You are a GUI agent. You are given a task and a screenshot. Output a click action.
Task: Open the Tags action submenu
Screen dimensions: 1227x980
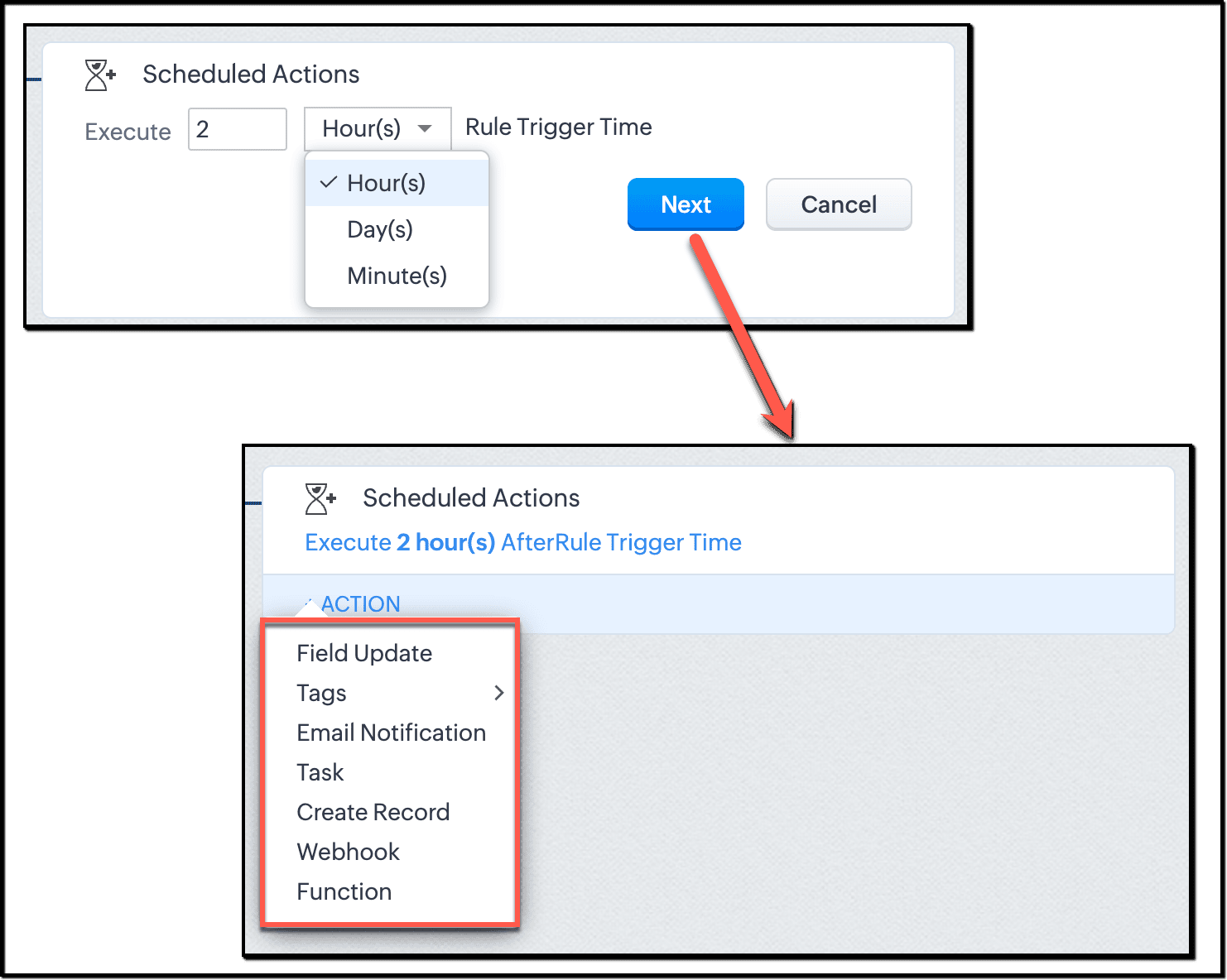(x=322, y=693)
